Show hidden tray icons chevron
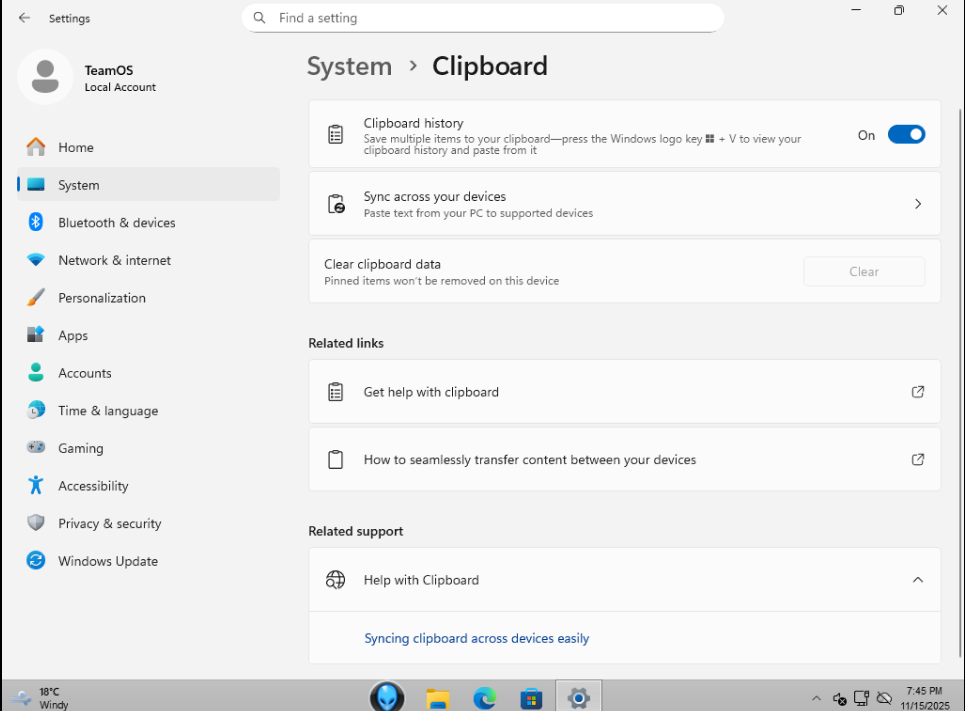This screenshot has height=711, width=965. (816, 698)
